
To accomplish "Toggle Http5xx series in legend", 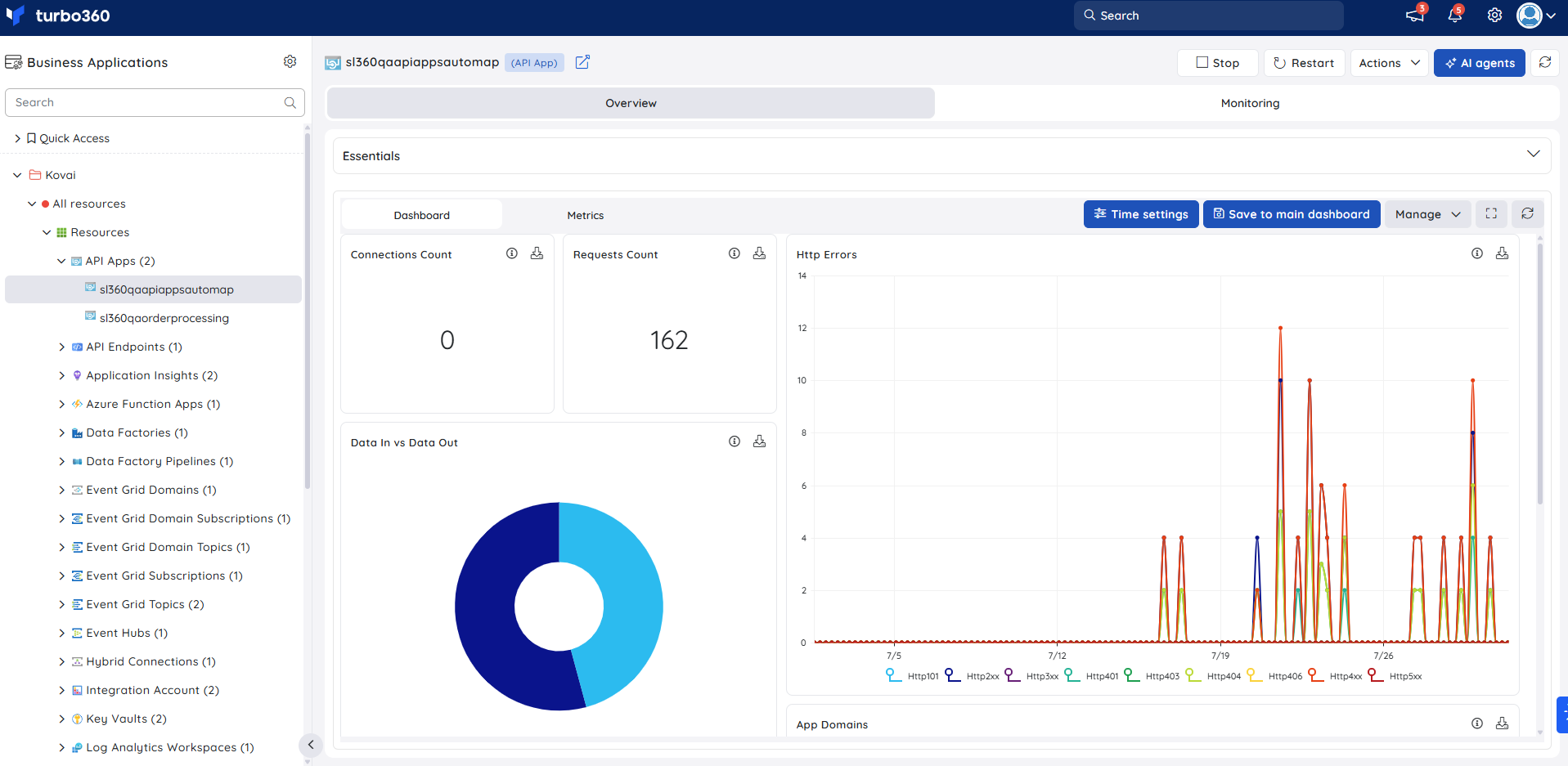I will click(1395, 675).
